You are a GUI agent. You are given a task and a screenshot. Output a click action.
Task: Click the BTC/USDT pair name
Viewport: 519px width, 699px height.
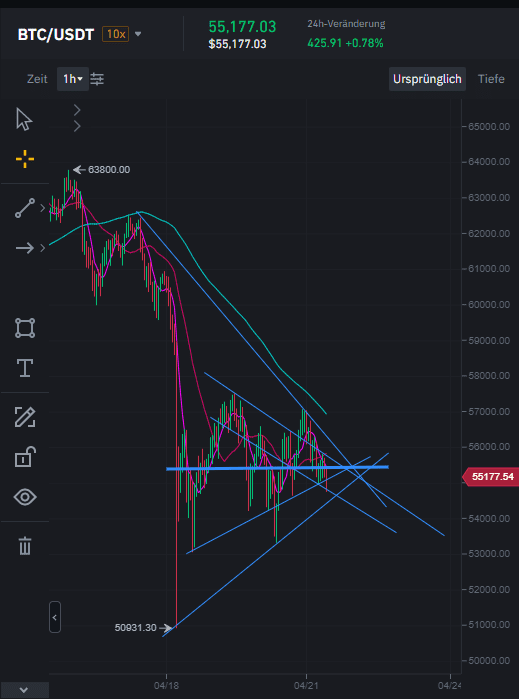[x=56, y=34]
